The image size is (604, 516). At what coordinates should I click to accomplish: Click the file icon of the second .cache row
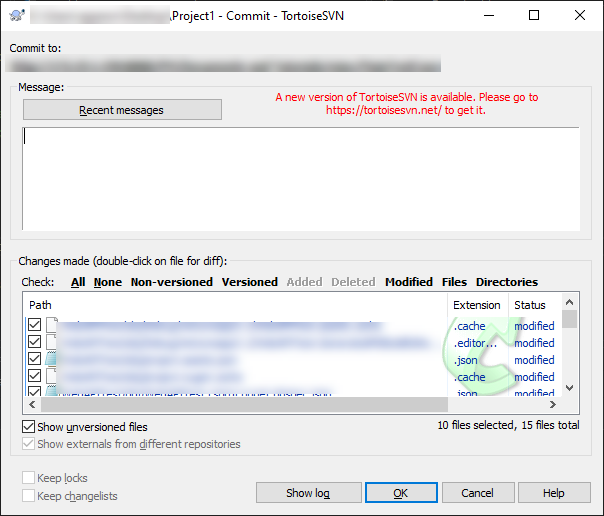point(52,375)
